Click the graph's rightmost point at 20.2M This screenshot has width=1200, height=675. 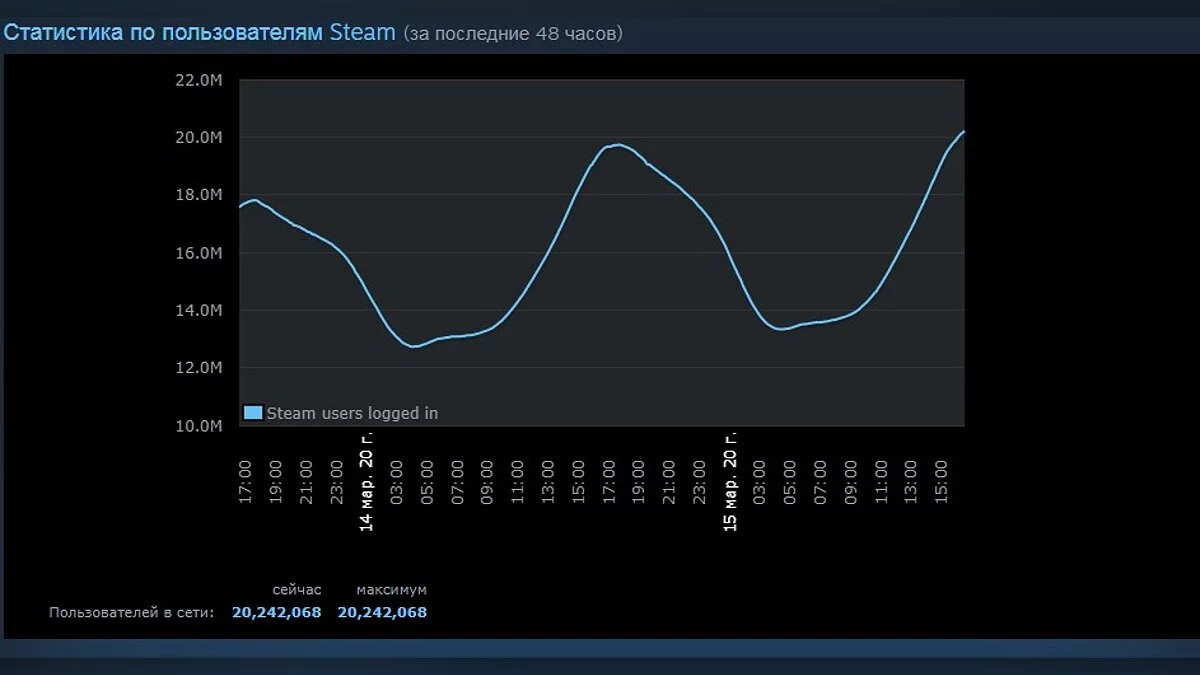coord(963,131)
